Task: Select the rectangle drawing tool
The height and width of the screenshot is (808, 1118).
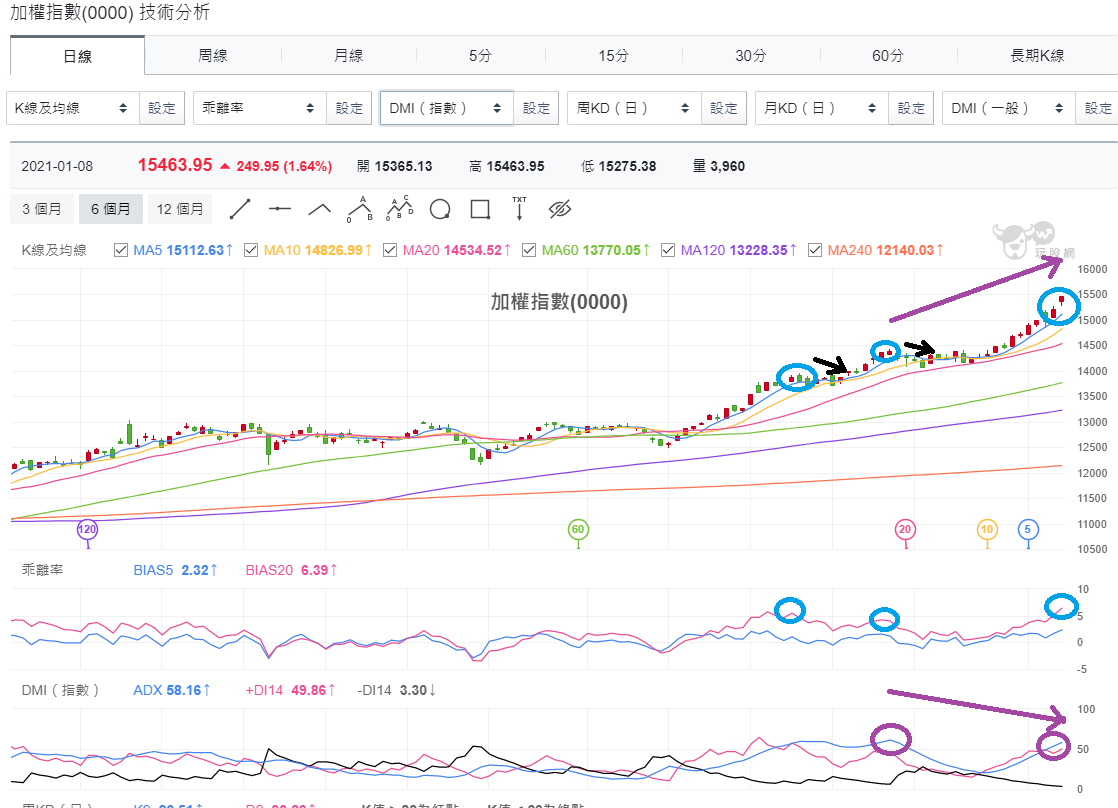Action: [x=480, y=210]
